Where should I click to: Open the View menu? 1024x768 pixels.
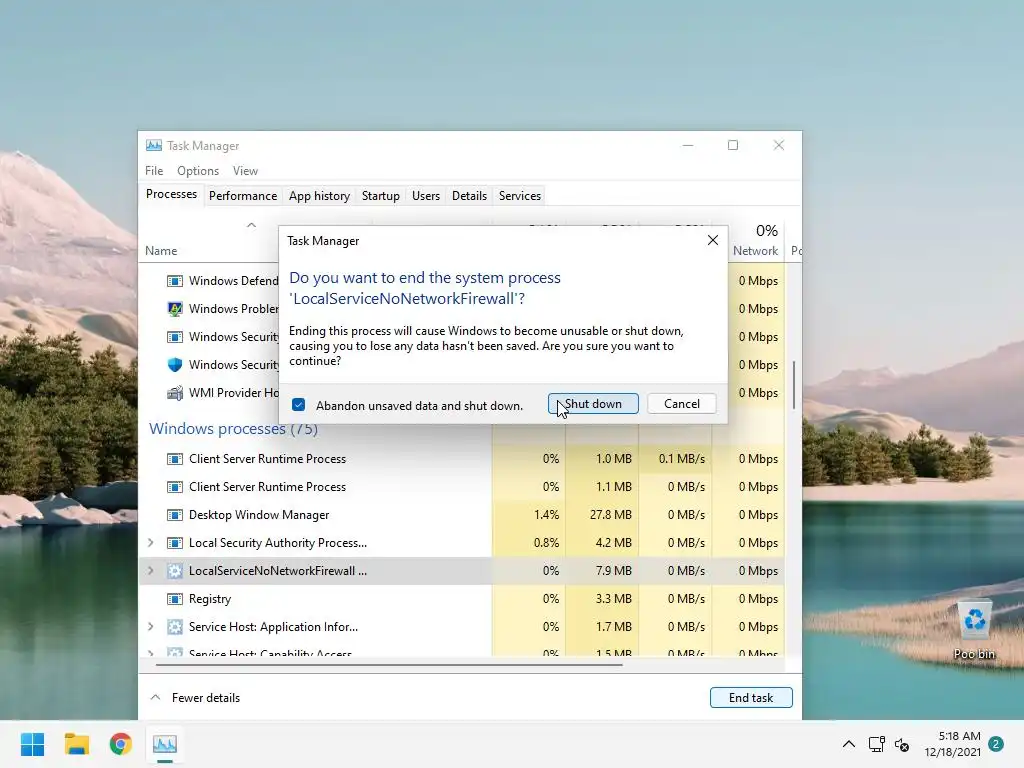[x=245, y=170]
